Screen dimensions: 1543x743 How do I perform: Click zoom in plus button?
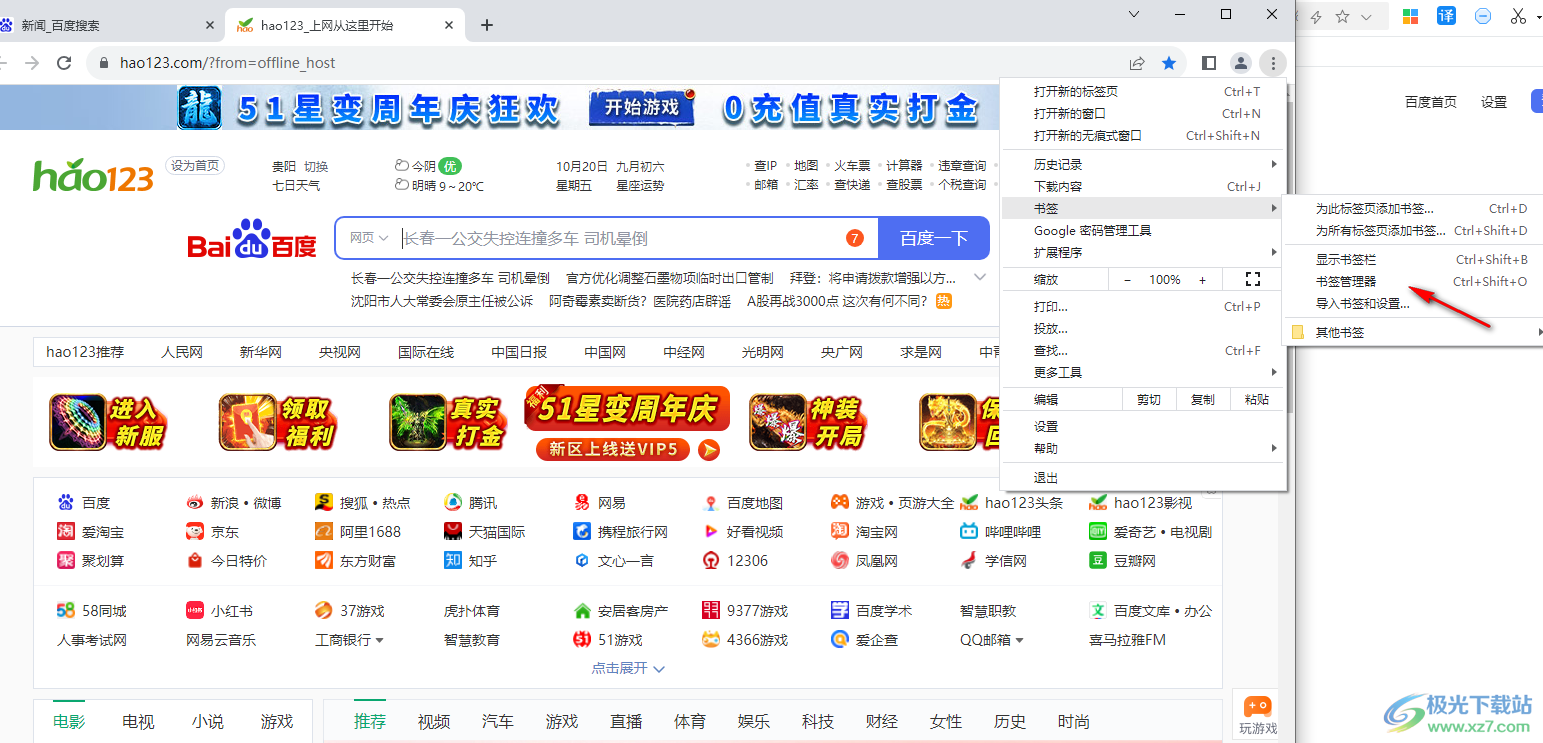1203,280
